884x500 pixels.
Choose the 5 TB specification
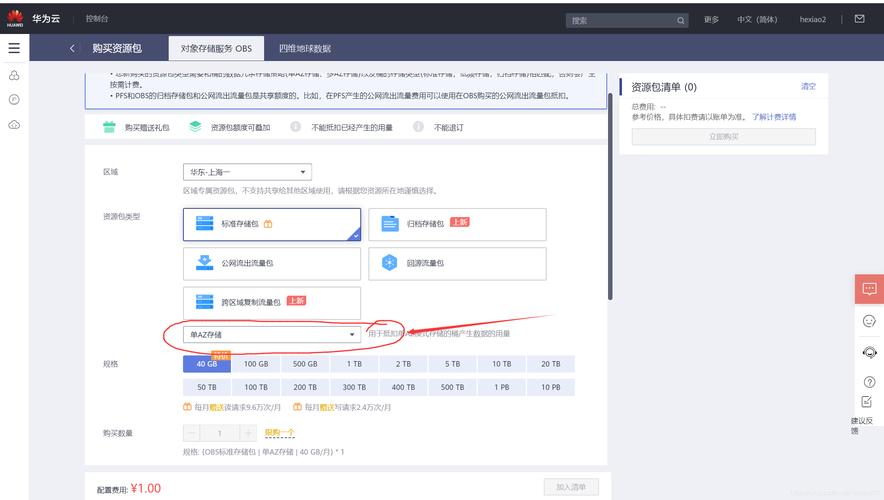(x=452, y=364)
